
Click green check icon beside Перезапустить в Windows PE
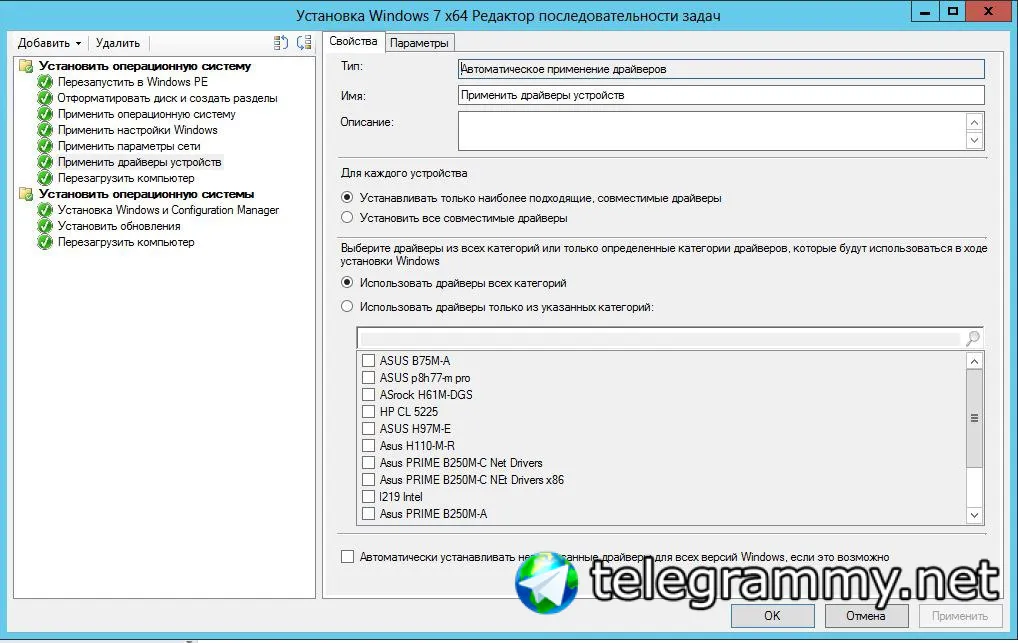click(x=45, y=82)
